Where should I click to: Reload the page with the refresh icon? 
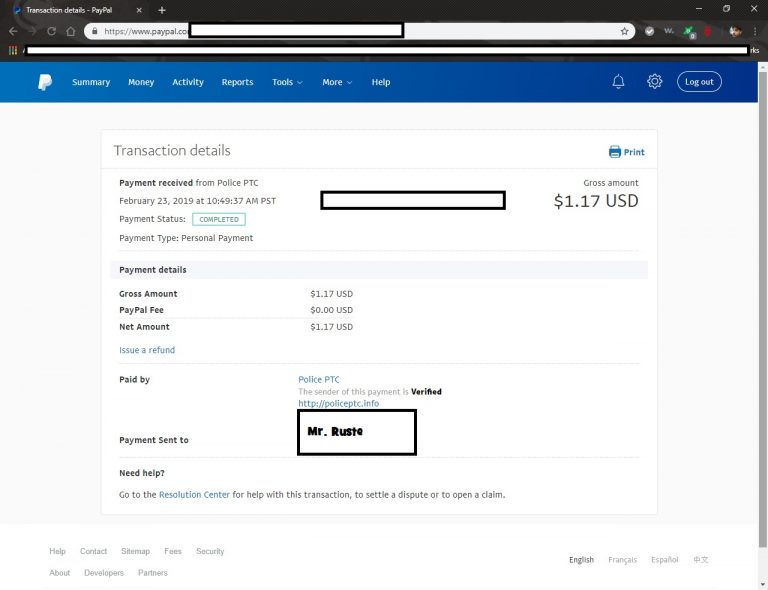pyautogui.click(x=51, y=31)
